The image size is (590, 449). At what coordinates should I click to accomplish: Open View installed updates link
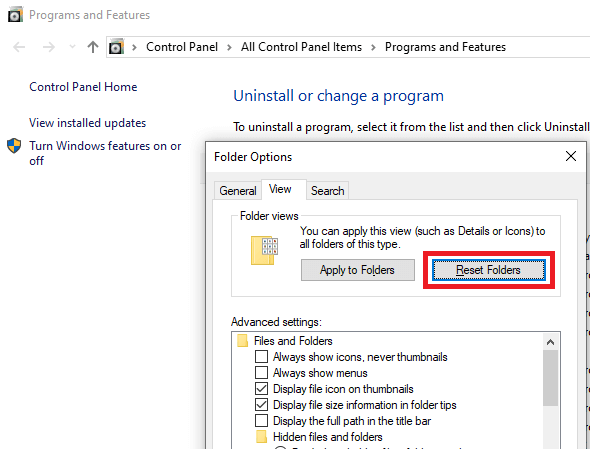pos(88,123)
